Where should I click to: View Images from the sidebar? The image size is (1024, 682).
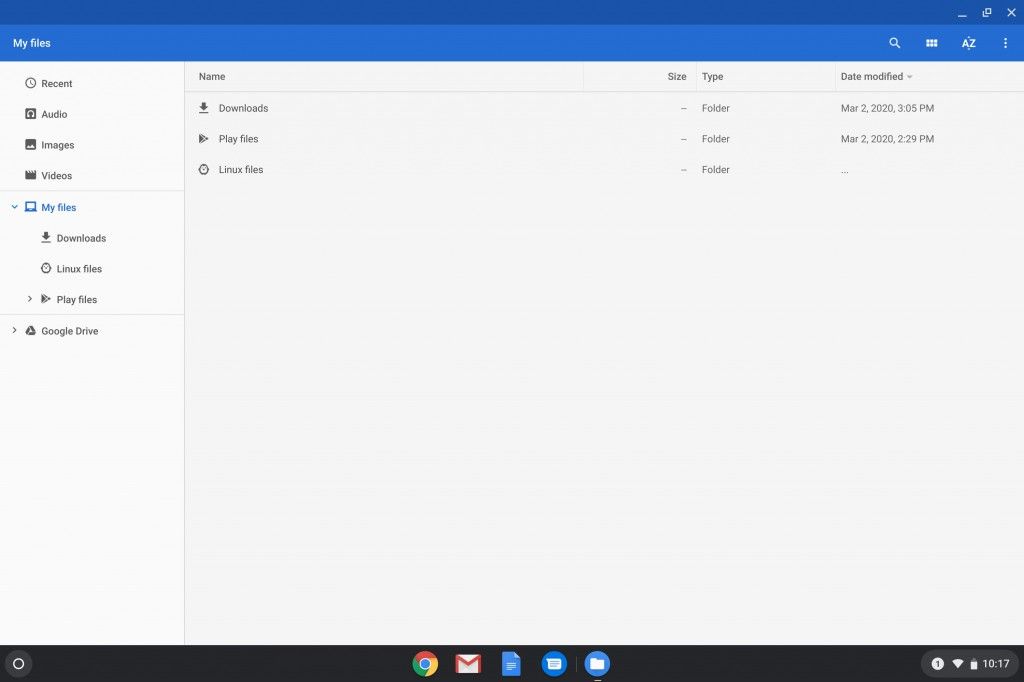click(57, 144)
